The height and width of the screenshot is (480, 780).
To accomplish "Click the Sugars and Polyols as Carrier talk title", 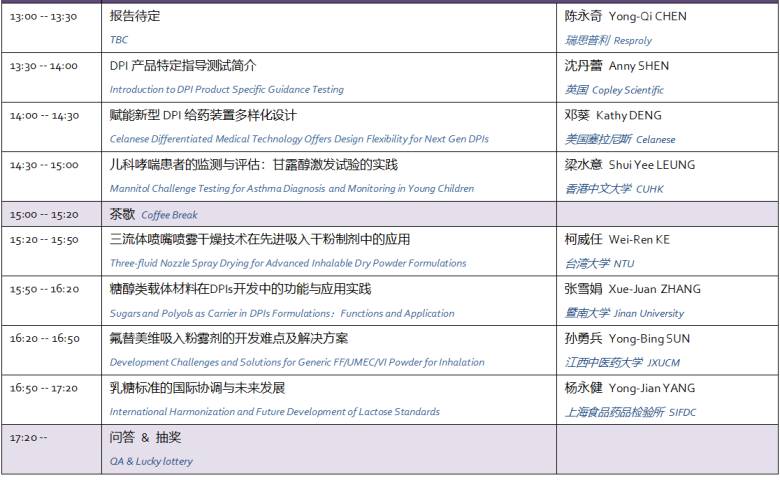I will (282, 313).
